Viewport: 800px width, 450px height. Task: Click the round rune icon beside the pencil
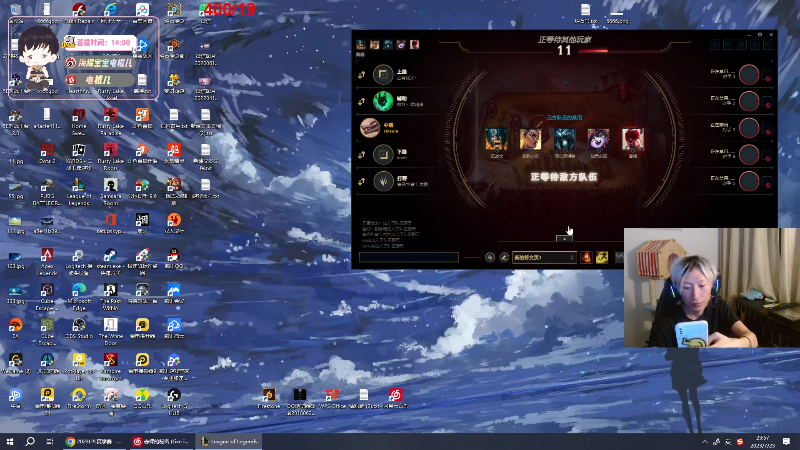(x=490, y=257)
